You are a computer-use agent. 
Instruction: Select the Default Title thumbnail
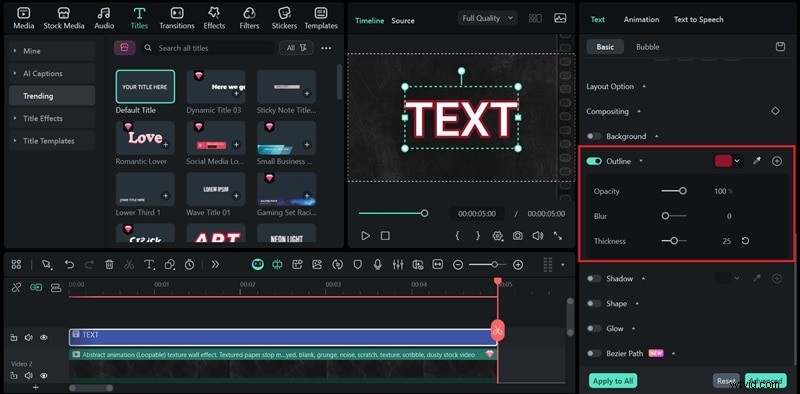[x=145, y=87]
